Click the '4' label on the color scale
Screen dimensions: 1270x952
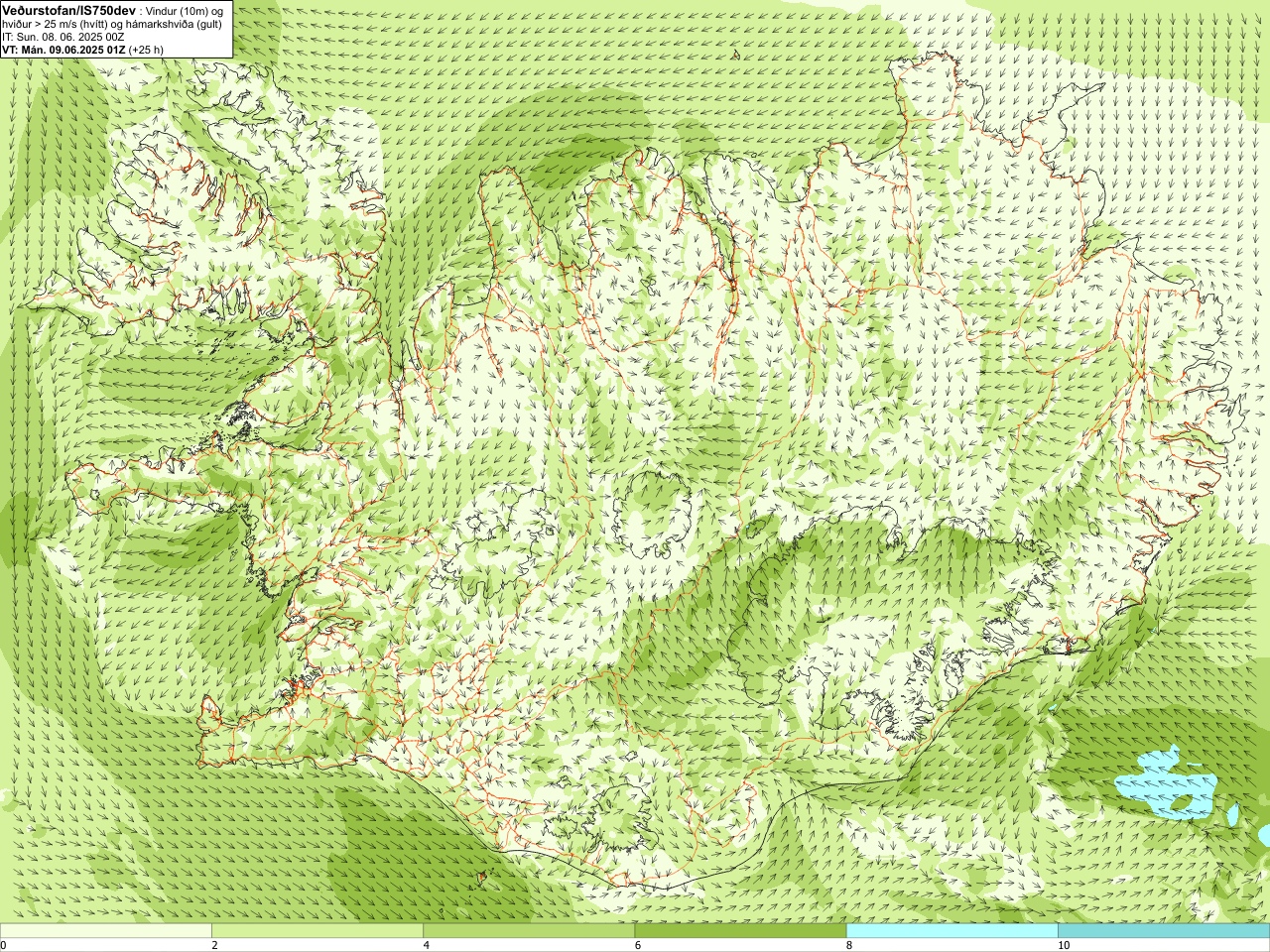point(426,945)
